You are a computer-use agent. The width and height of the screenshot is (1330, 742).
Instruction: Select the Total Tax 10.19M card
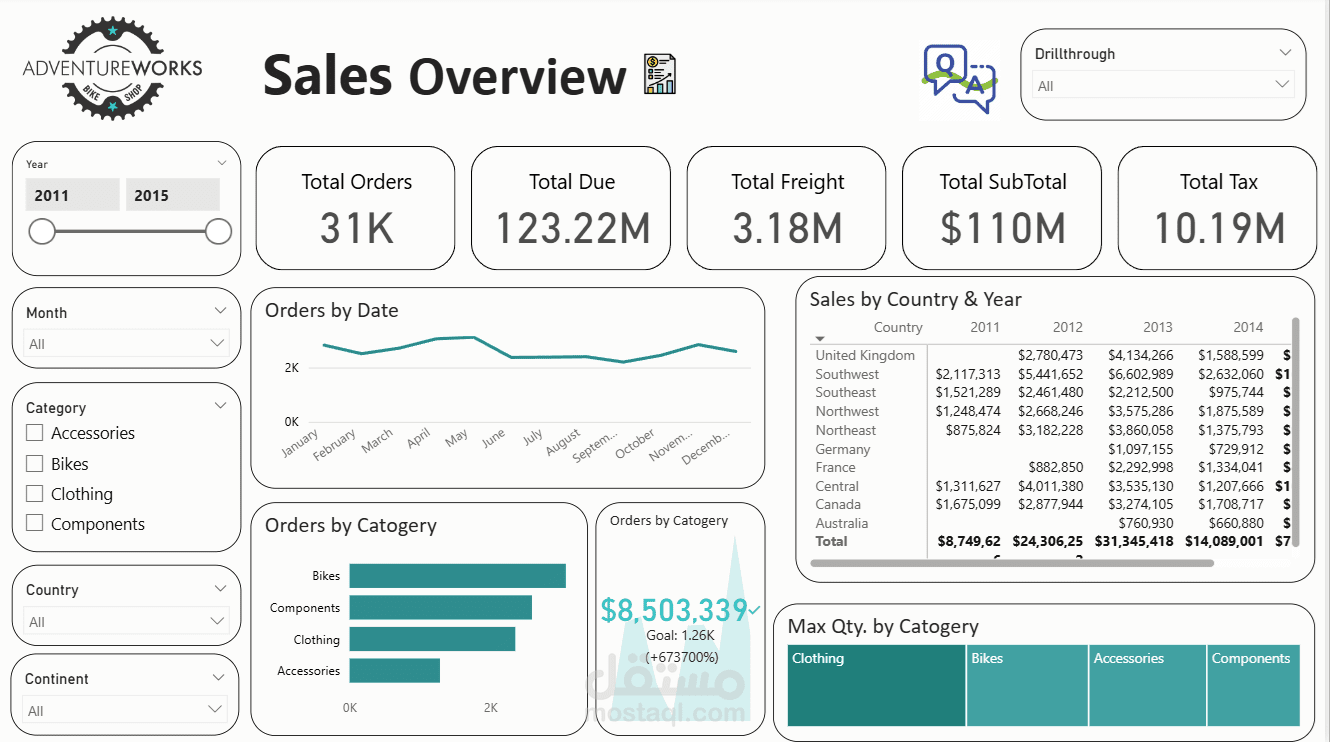[1217, 208]
